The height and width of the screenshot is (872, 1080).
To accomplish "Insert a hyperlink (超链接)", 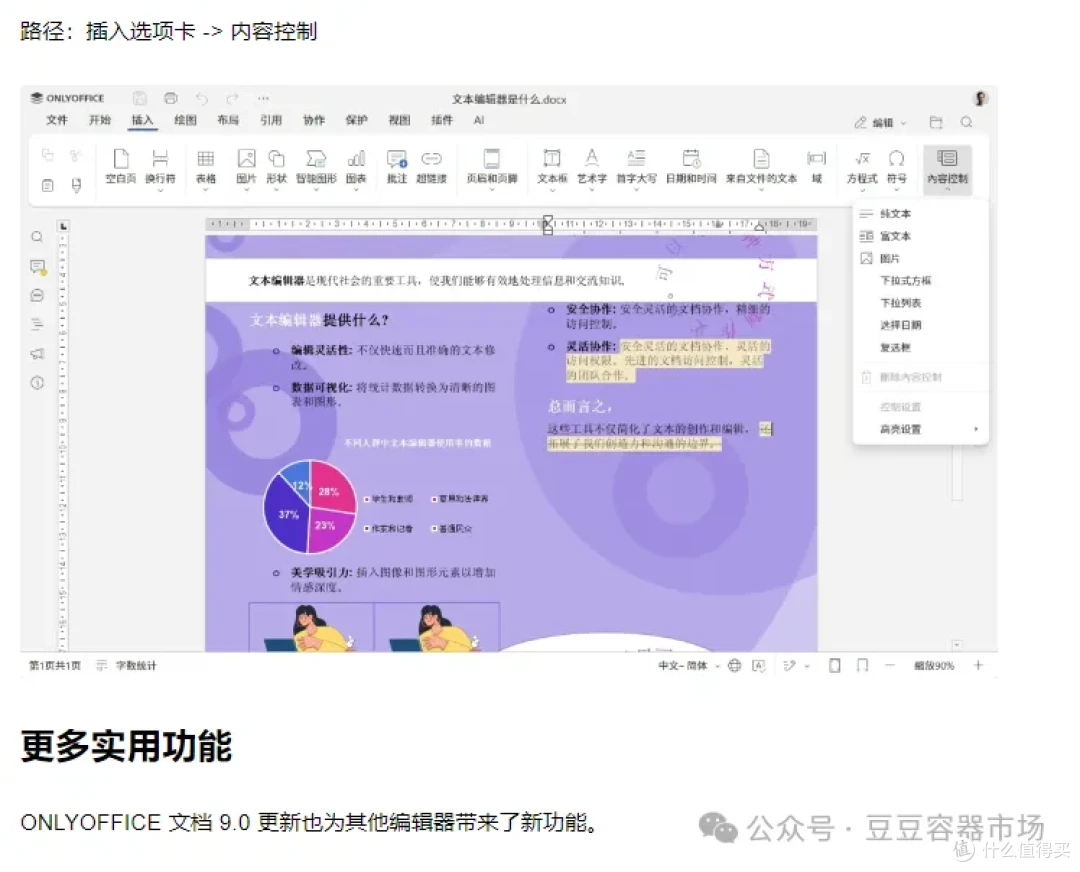I will (431, 166).
